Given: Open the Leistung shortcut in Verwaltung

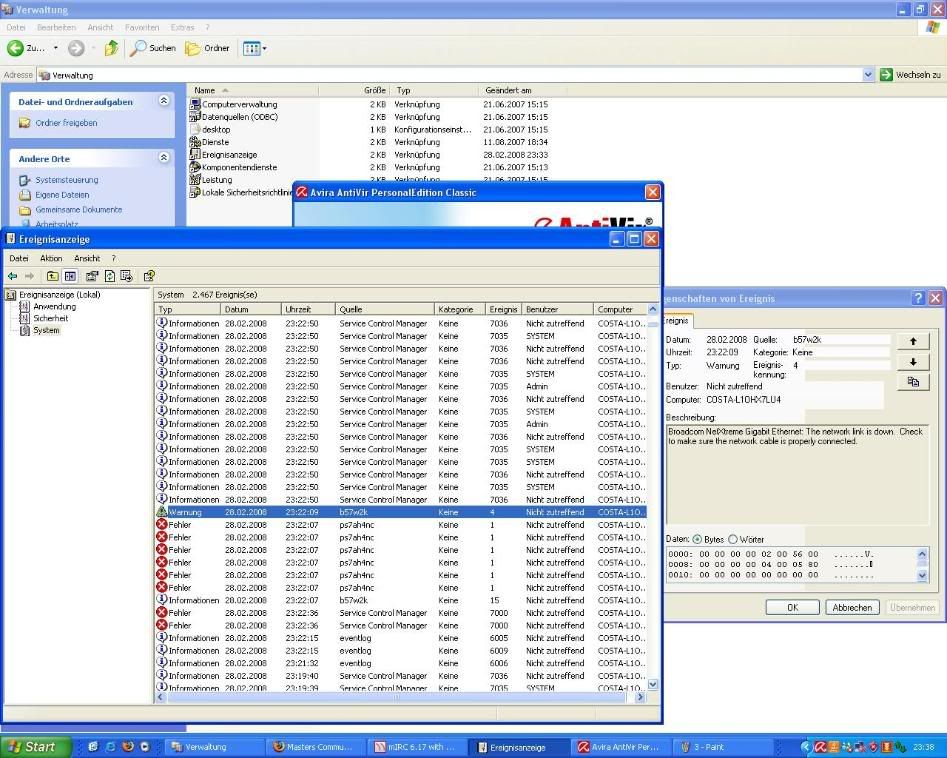Looking at the screenshot, I should 211,180.
